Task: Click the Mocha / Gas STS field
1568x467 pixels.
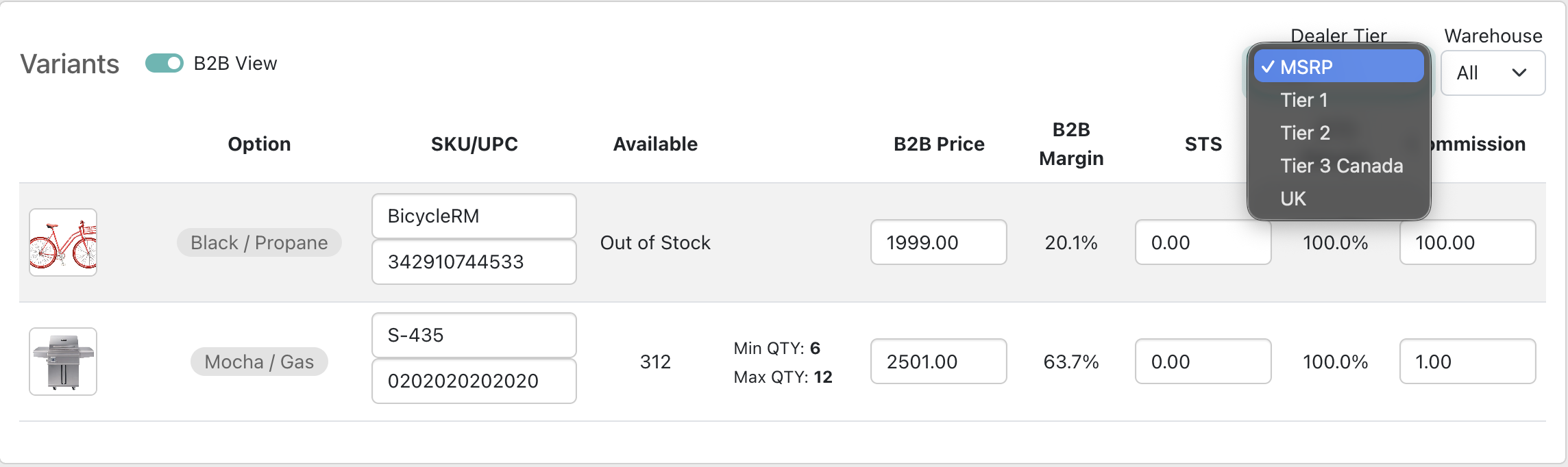Action: tap(1203, 362)
